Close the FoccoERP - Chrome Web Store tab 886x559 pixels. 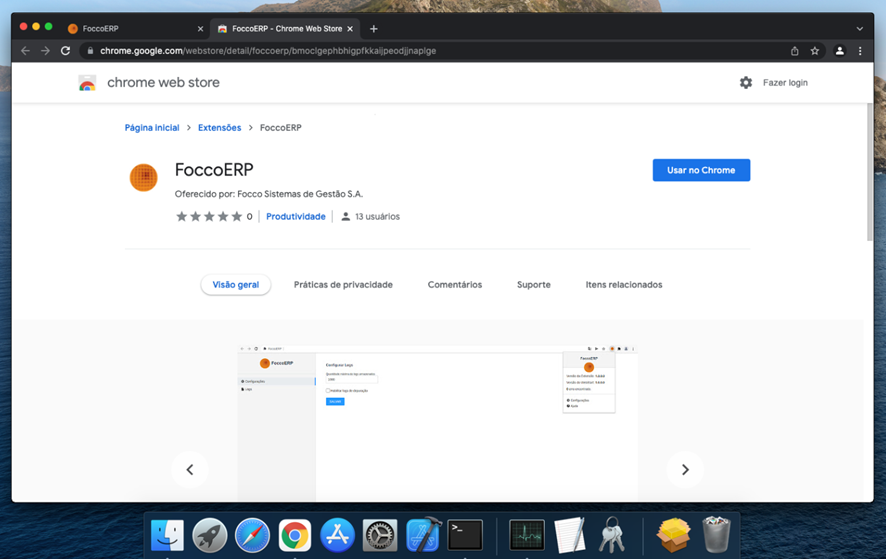350,29
